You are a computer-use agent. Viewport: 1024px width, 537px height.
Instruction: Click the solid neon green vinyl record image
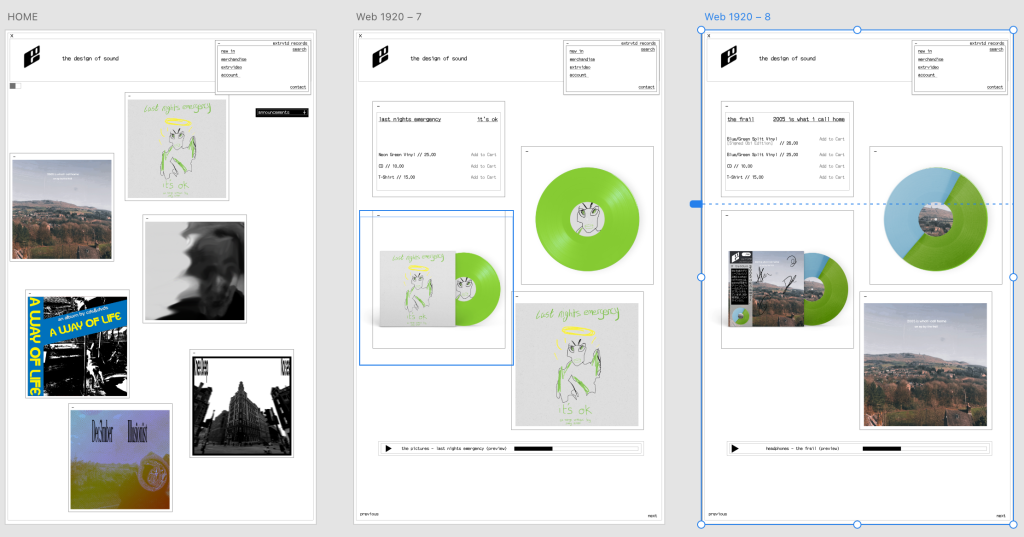pyautogui.click(x=587, y=215)
